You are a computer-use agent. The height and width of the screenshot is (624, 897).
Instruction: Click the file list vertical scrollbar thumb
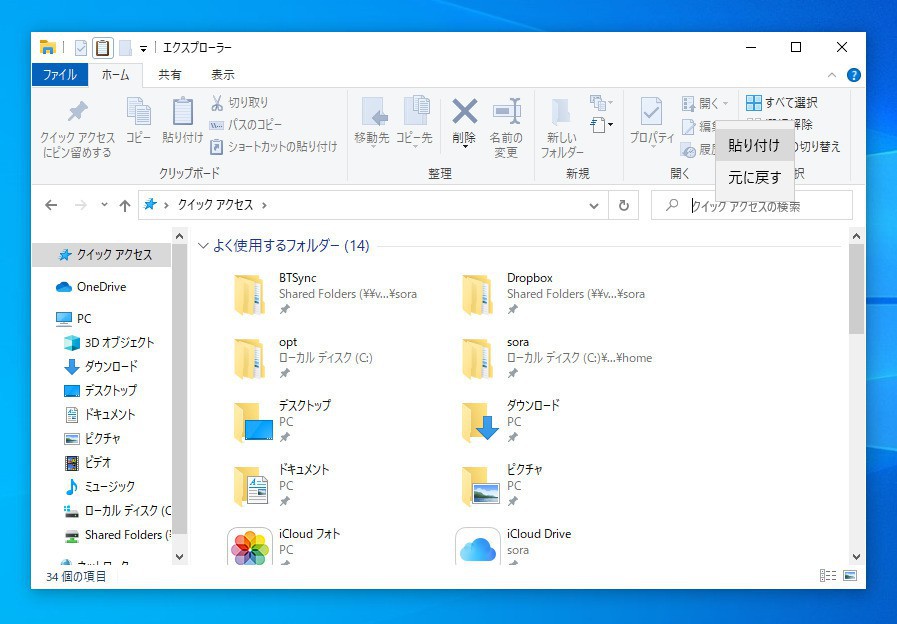[x=856, y=289]
